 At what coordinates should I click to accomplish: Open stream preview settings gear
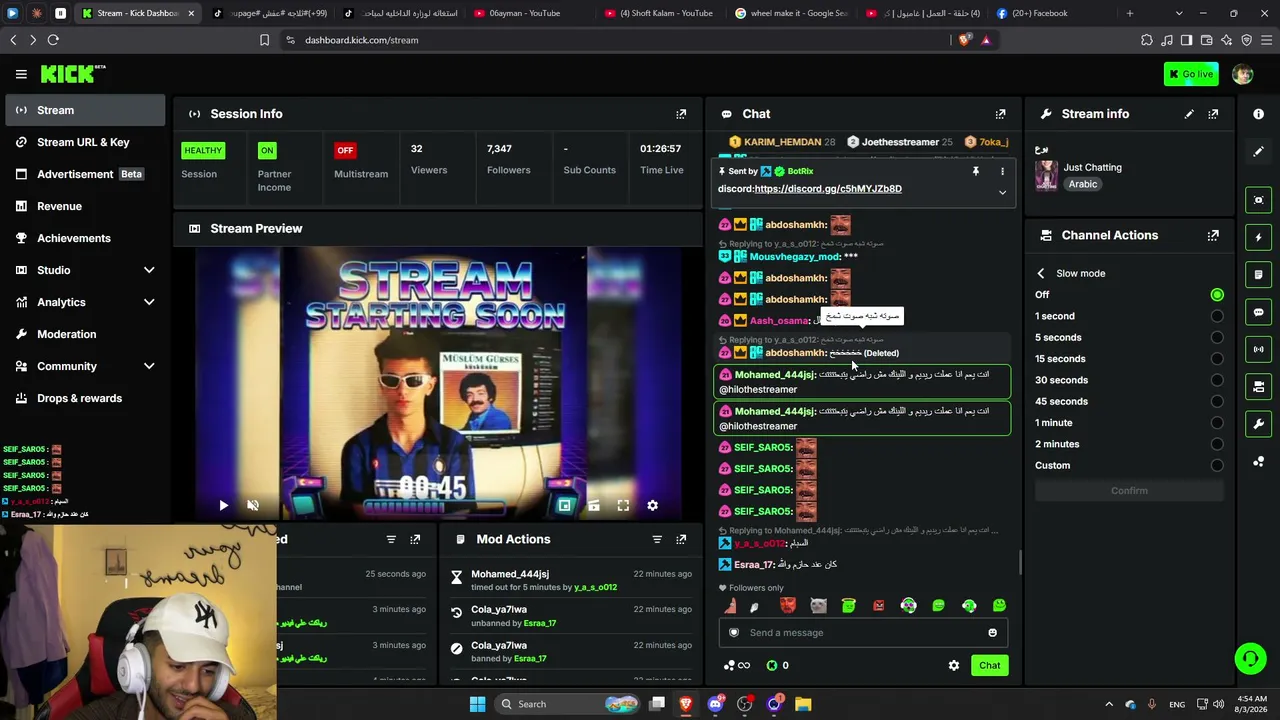[652, 506]
